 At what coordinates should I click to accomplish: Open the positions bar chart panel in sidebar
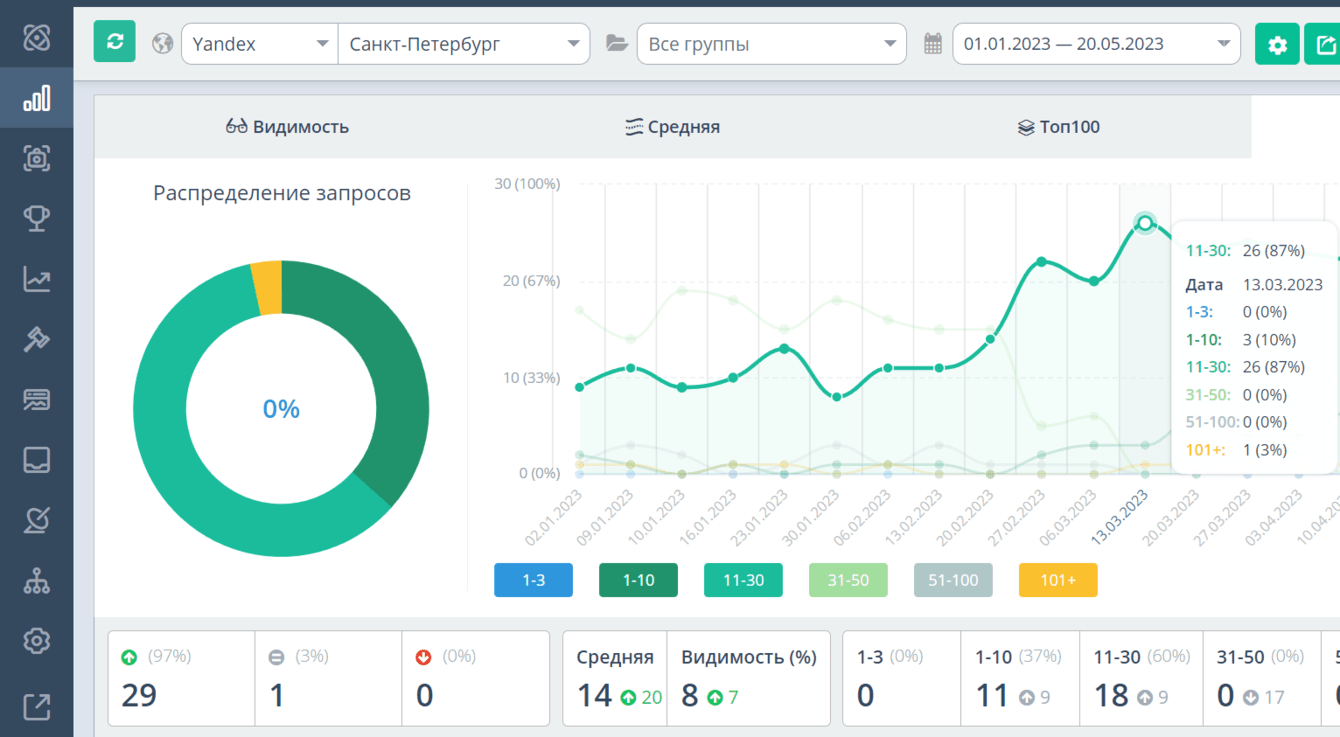[x=37, y=98]
